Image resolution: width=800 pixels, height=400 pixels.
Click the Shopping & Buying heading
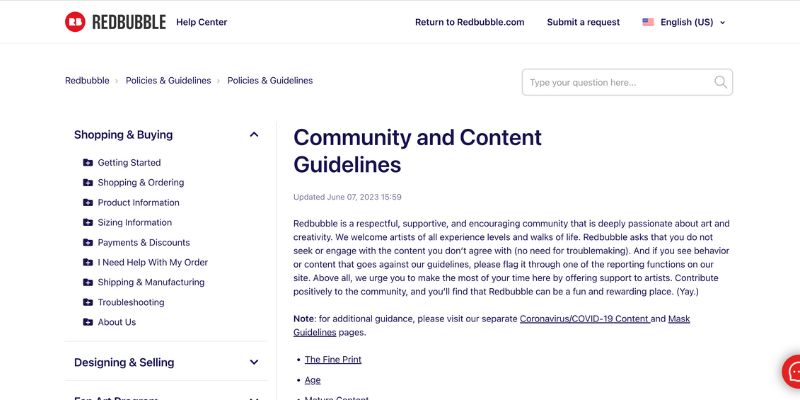(123, 135)
